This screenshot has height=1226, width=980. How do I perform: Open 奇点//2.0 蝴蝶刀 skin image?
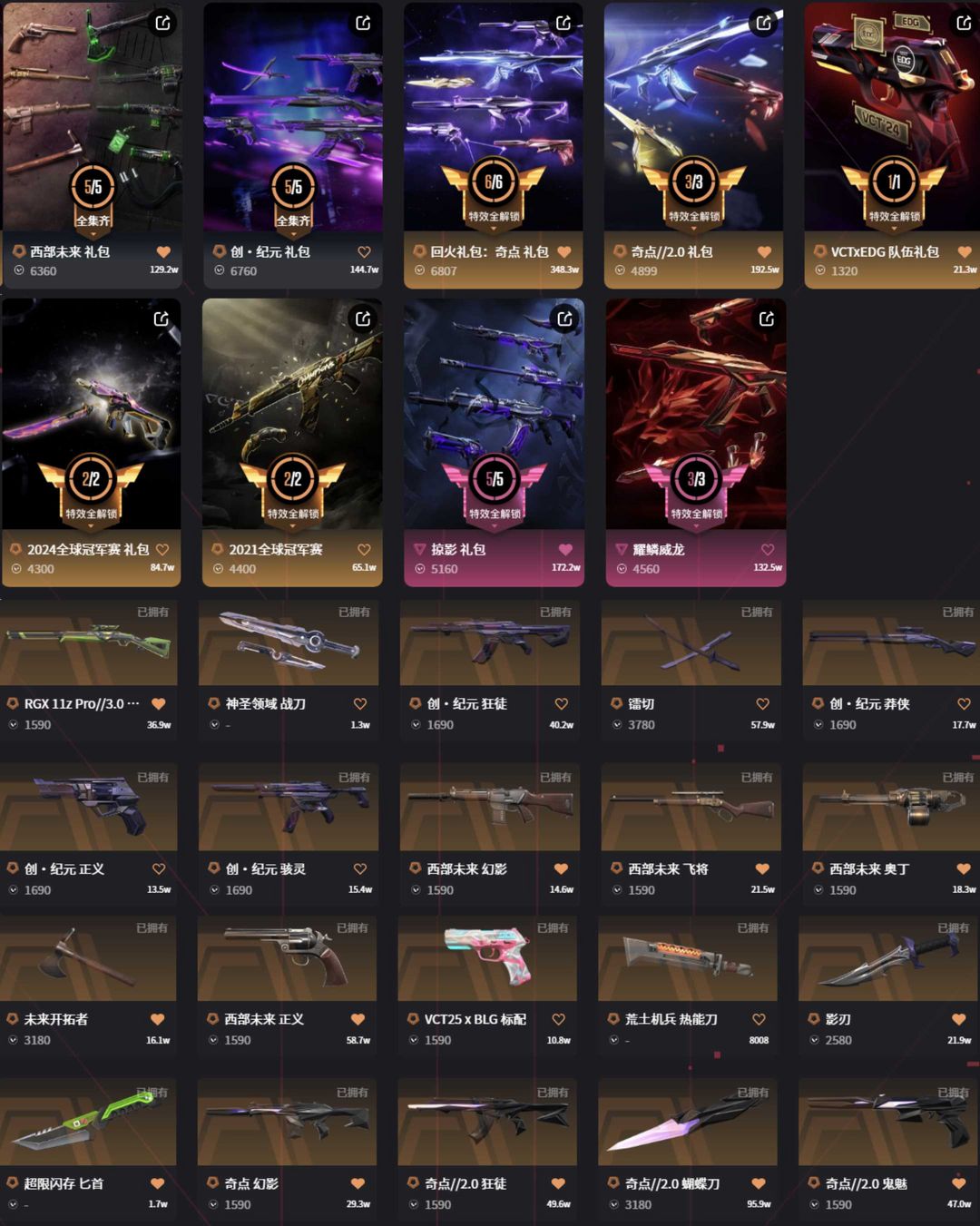[x=688, y=1123]
